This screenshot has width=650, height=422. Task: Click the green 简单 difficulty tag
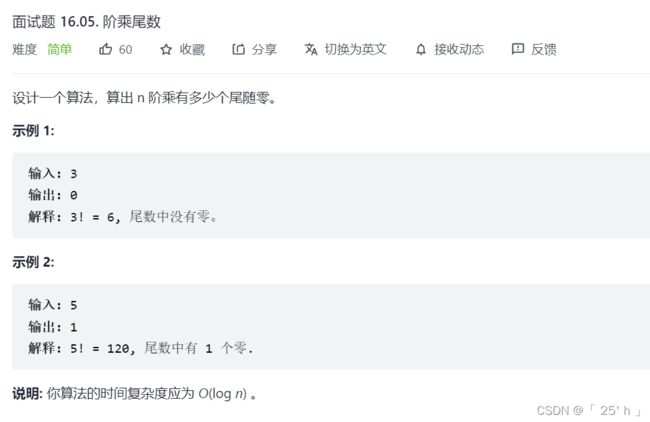(60, 49)
